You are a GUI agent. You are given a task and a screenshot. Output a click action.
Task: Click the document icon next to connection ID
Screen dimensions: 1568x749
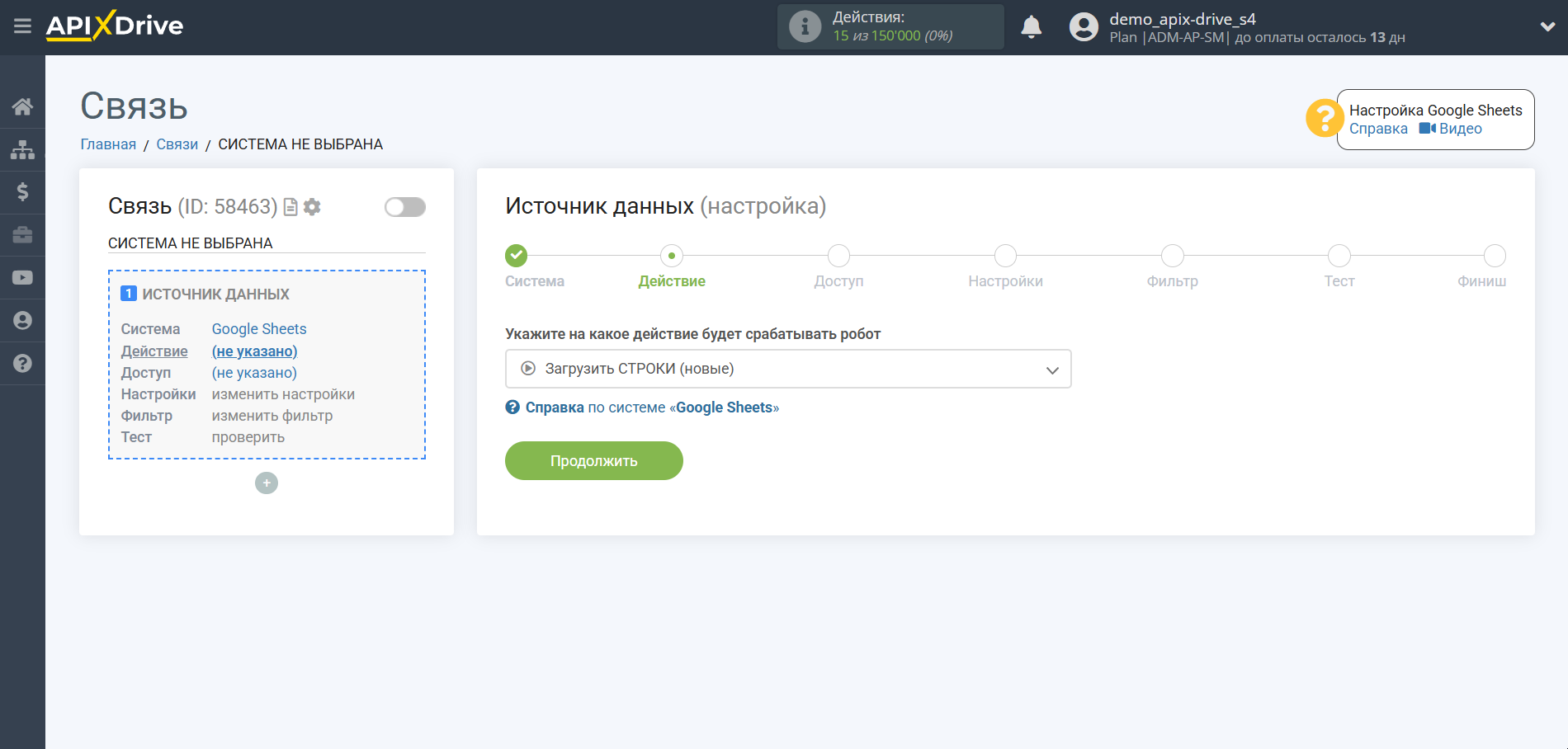click(290, 207)
